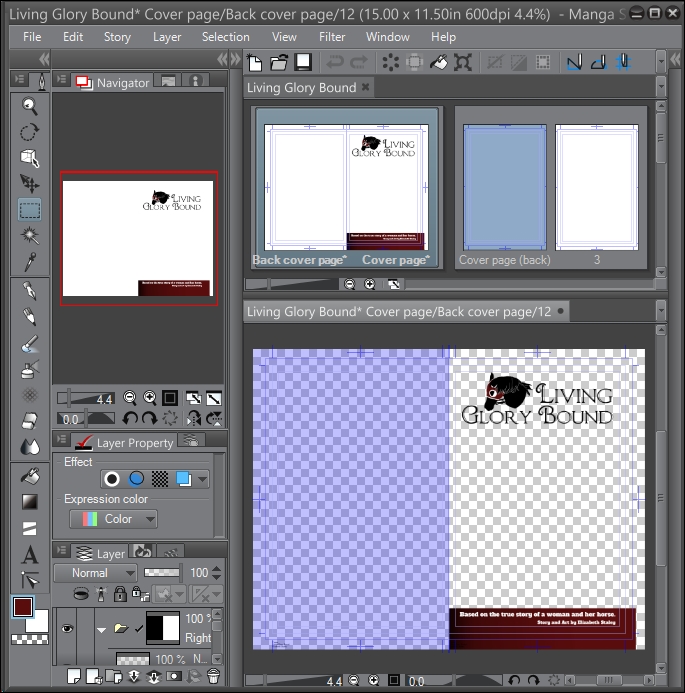Open the page manager tab list dropdown

[x=661, y=87]
